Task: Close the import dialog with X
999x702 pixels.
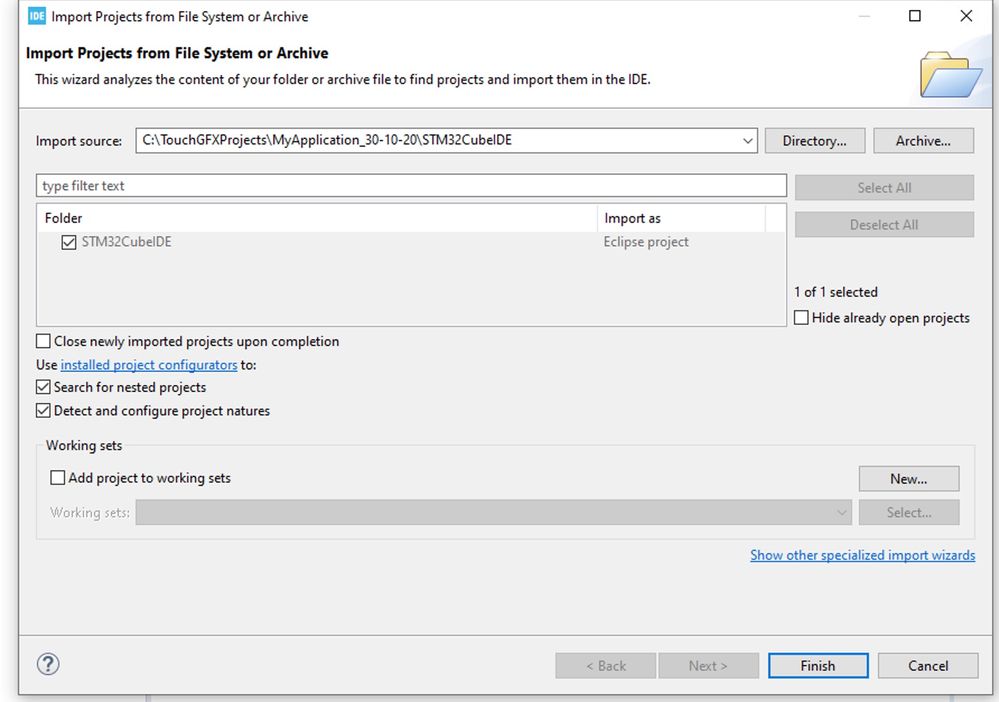Action: pos(966,16)
